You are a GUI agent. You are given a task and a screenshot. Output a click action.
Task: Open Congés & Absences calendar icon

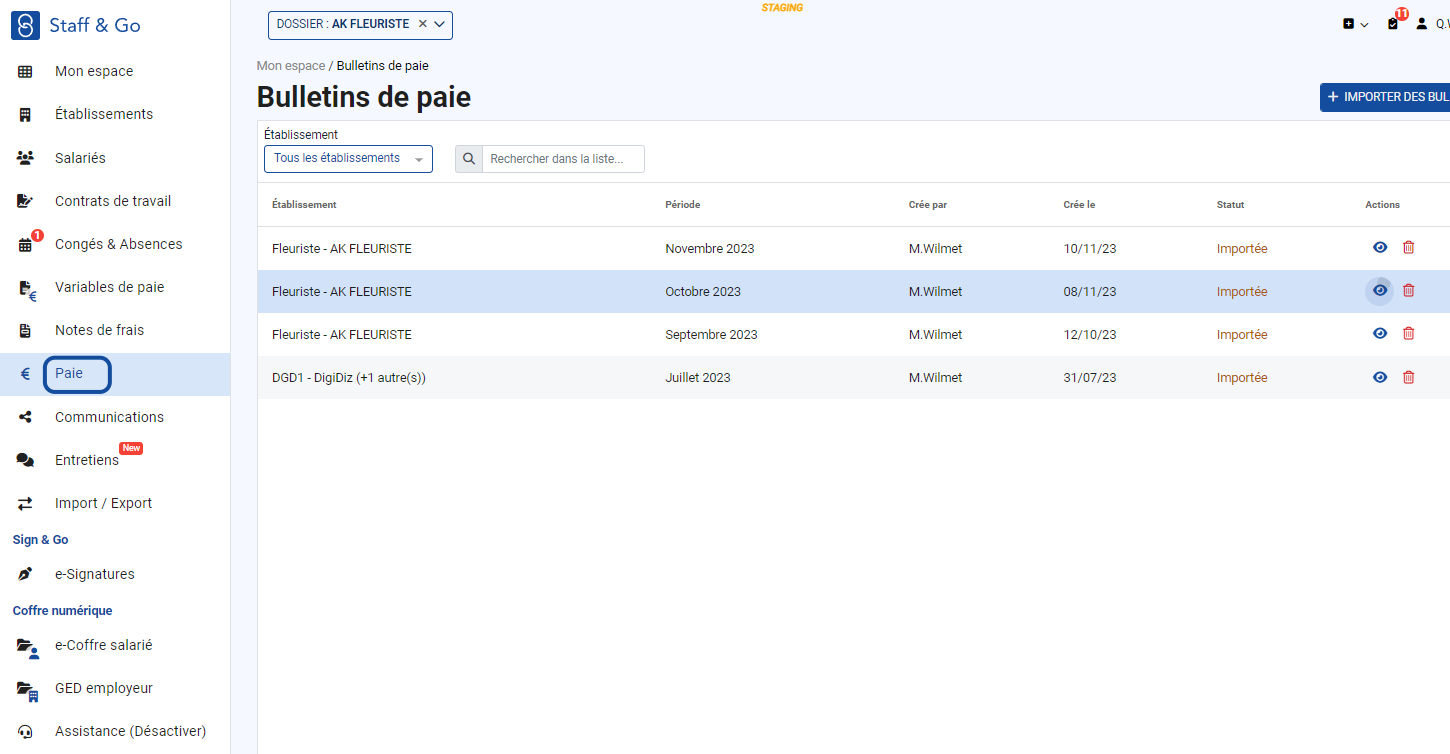coord(26,245)
